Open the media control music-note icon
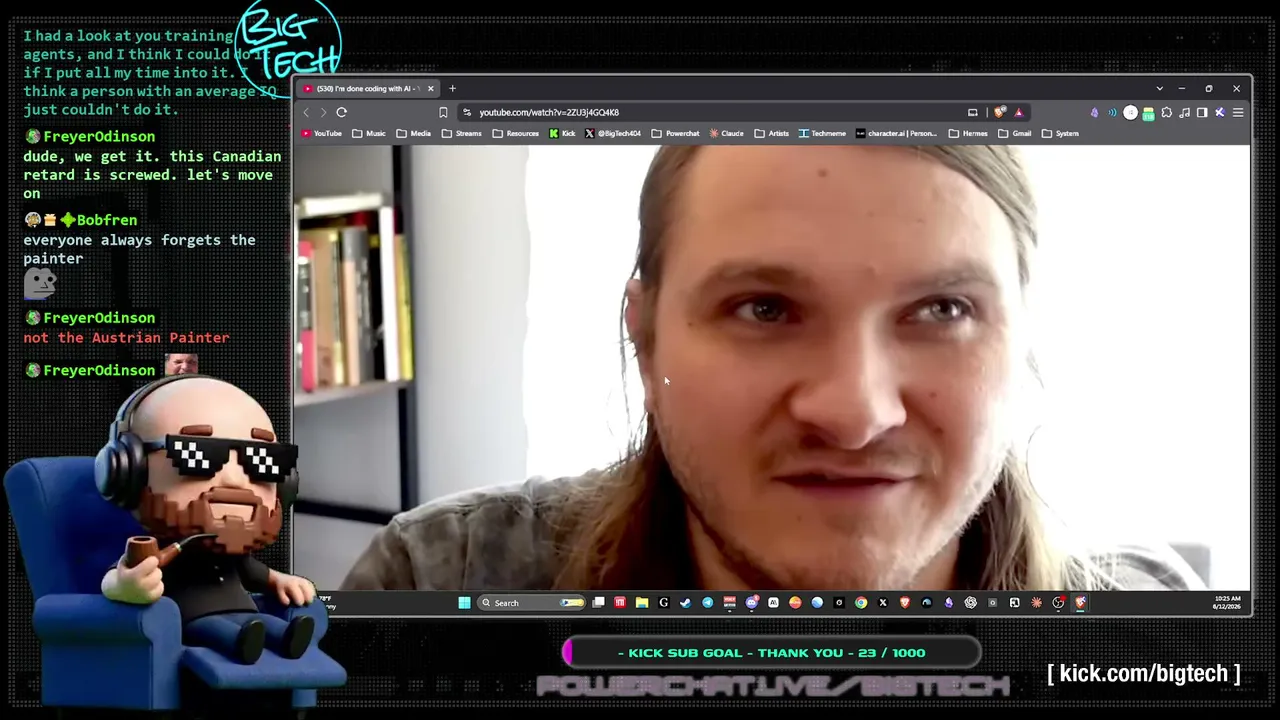1280x720 pixels. point(1184,112)
